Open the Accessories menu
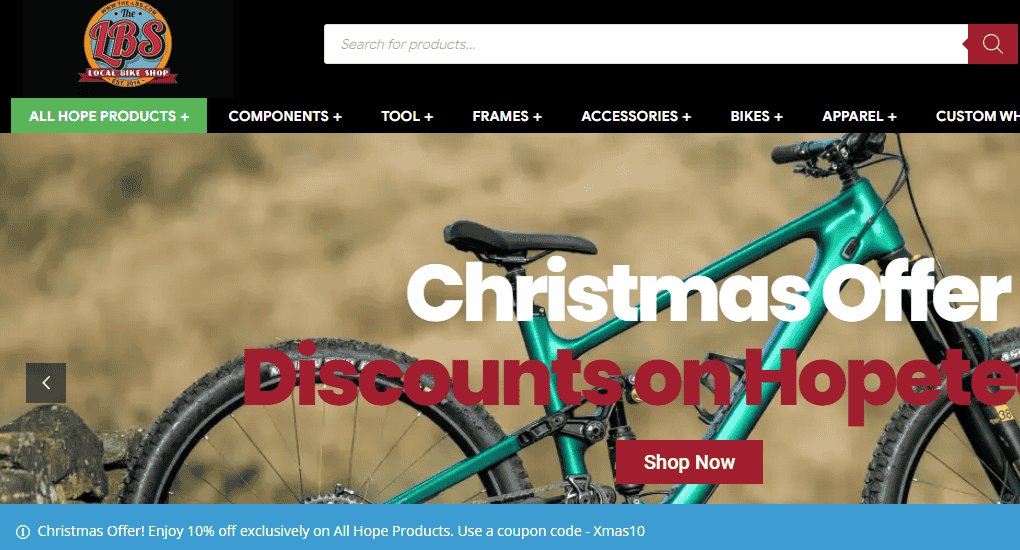Image resolution: width=1020 pixels, height=550 pixels. tap(636, 116)
